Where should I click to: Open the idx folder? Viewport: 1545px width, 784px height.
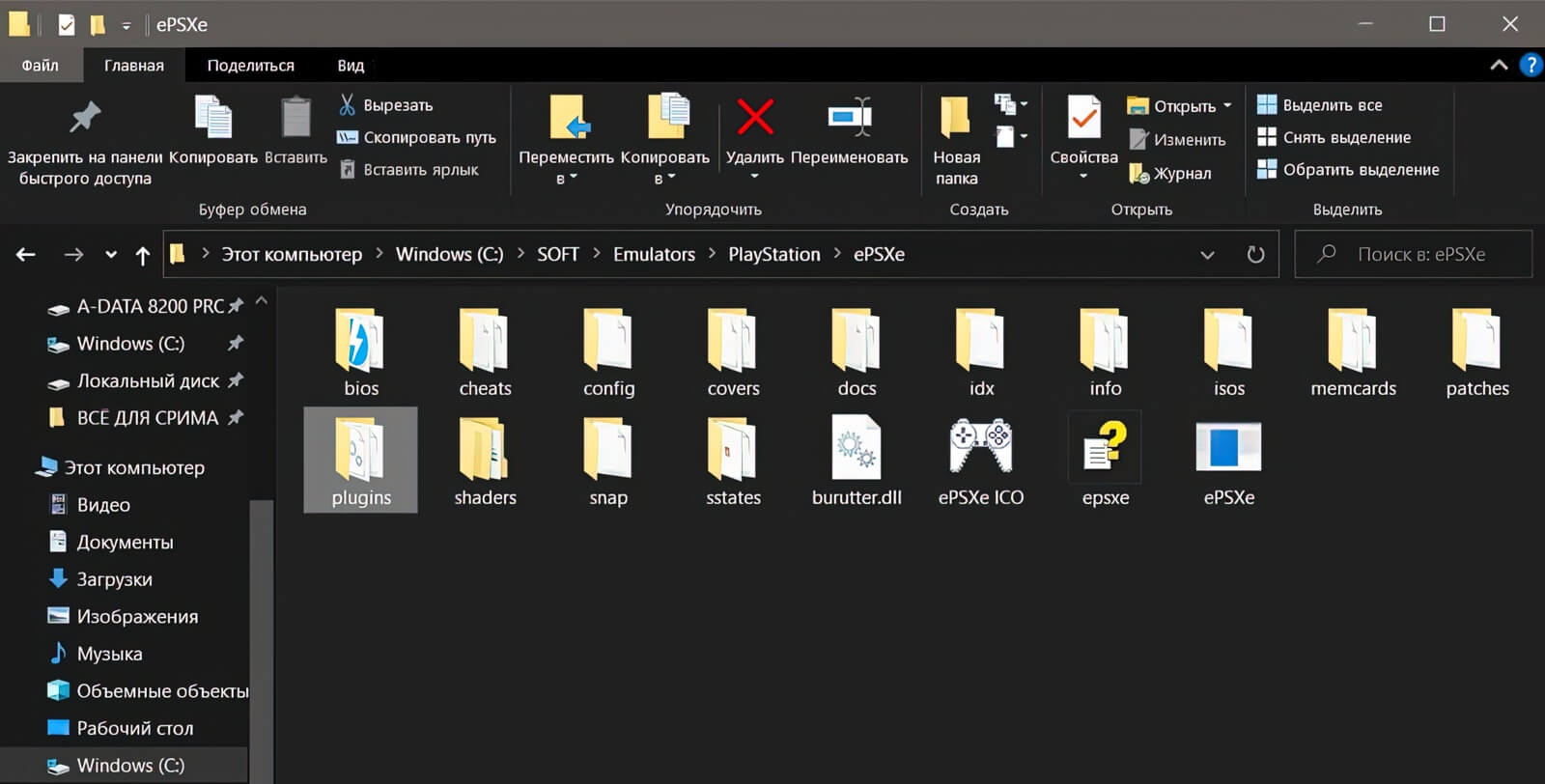pyautogui.click(x=981, y=351)
